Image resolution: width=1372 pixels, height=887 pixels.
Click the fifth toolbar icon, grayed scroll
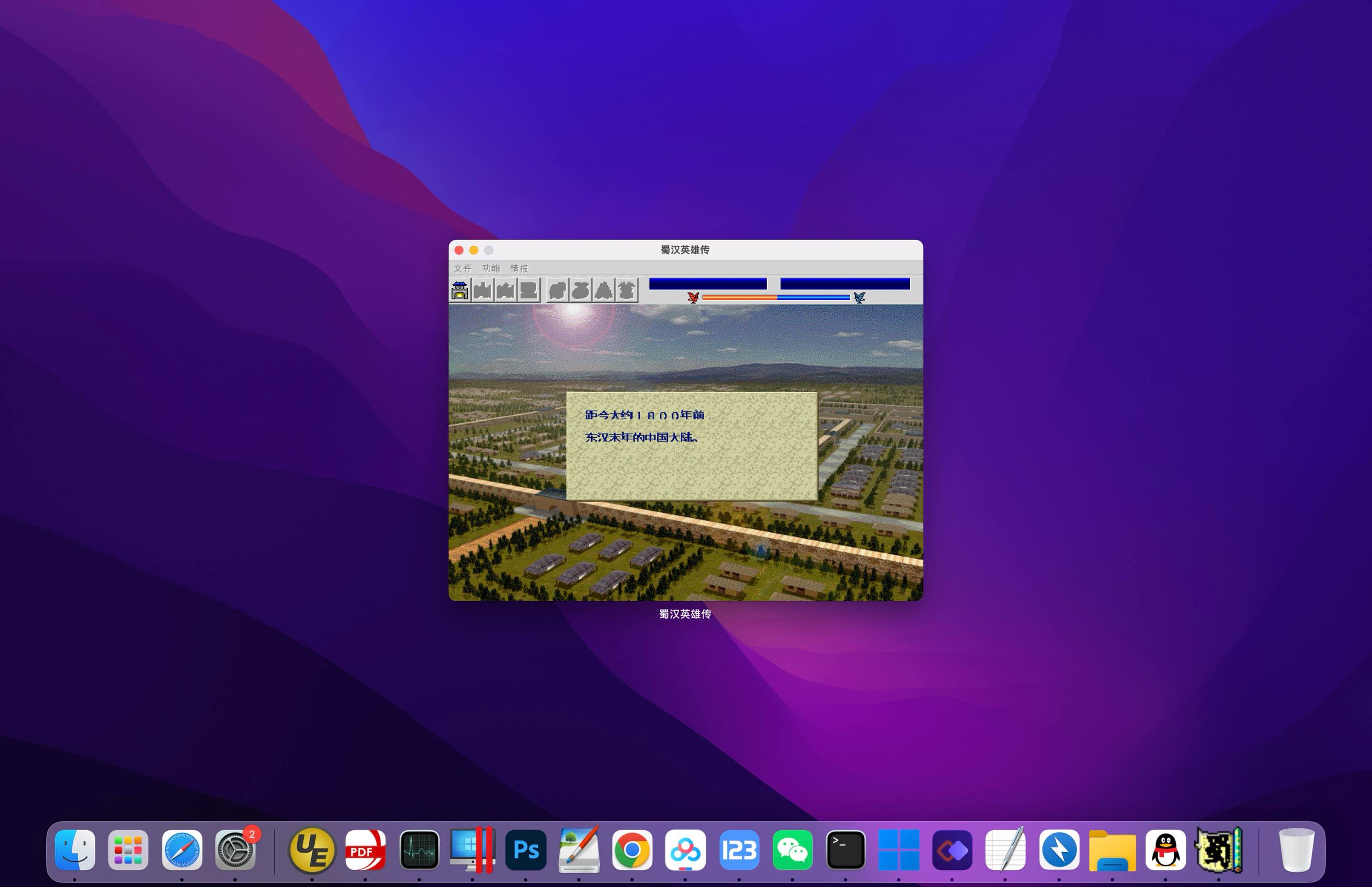tap(557, 290)
